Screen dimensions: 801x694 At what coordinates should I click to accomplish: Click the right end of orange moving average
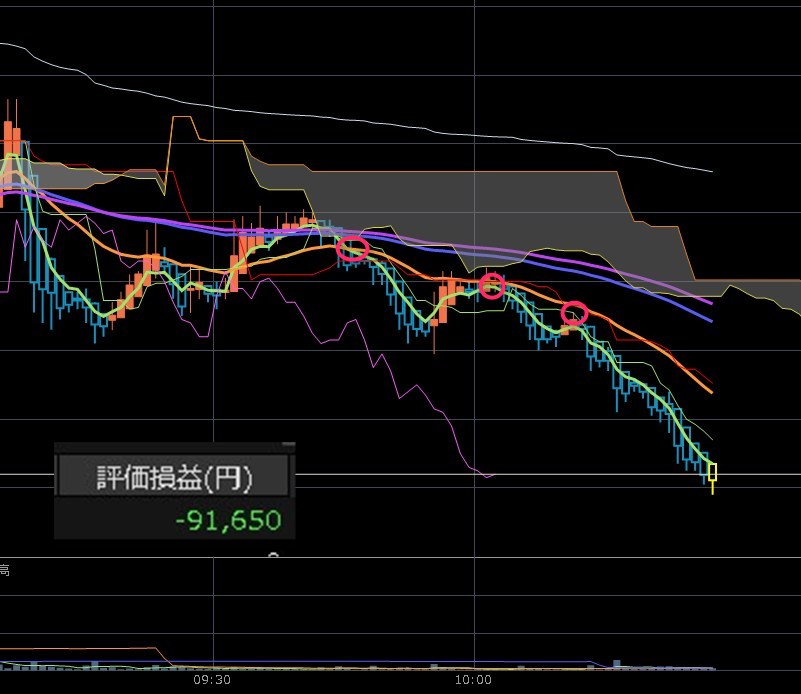coord(710,391)
